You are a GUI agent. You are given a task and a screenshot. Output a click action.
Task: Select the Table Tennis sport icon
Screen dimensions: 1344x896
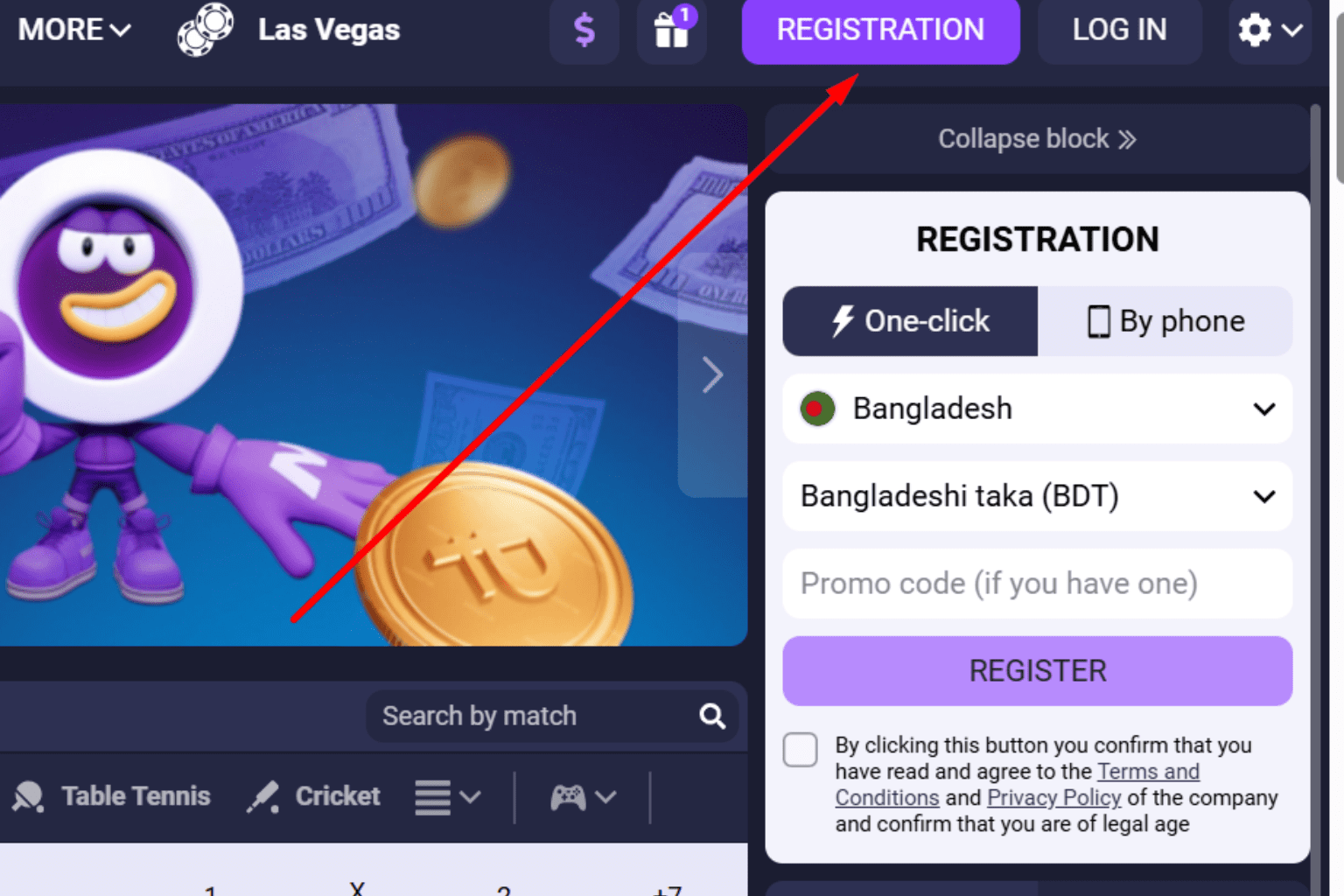click(x=29, y=796)
